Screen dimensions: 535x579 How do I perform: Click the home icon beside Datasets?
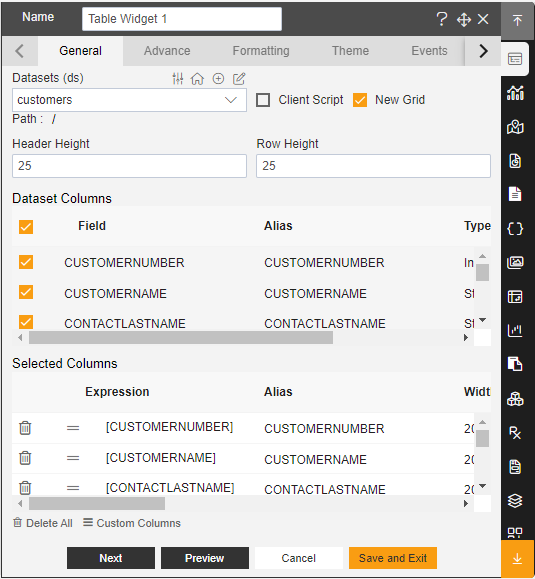(197, 79)
